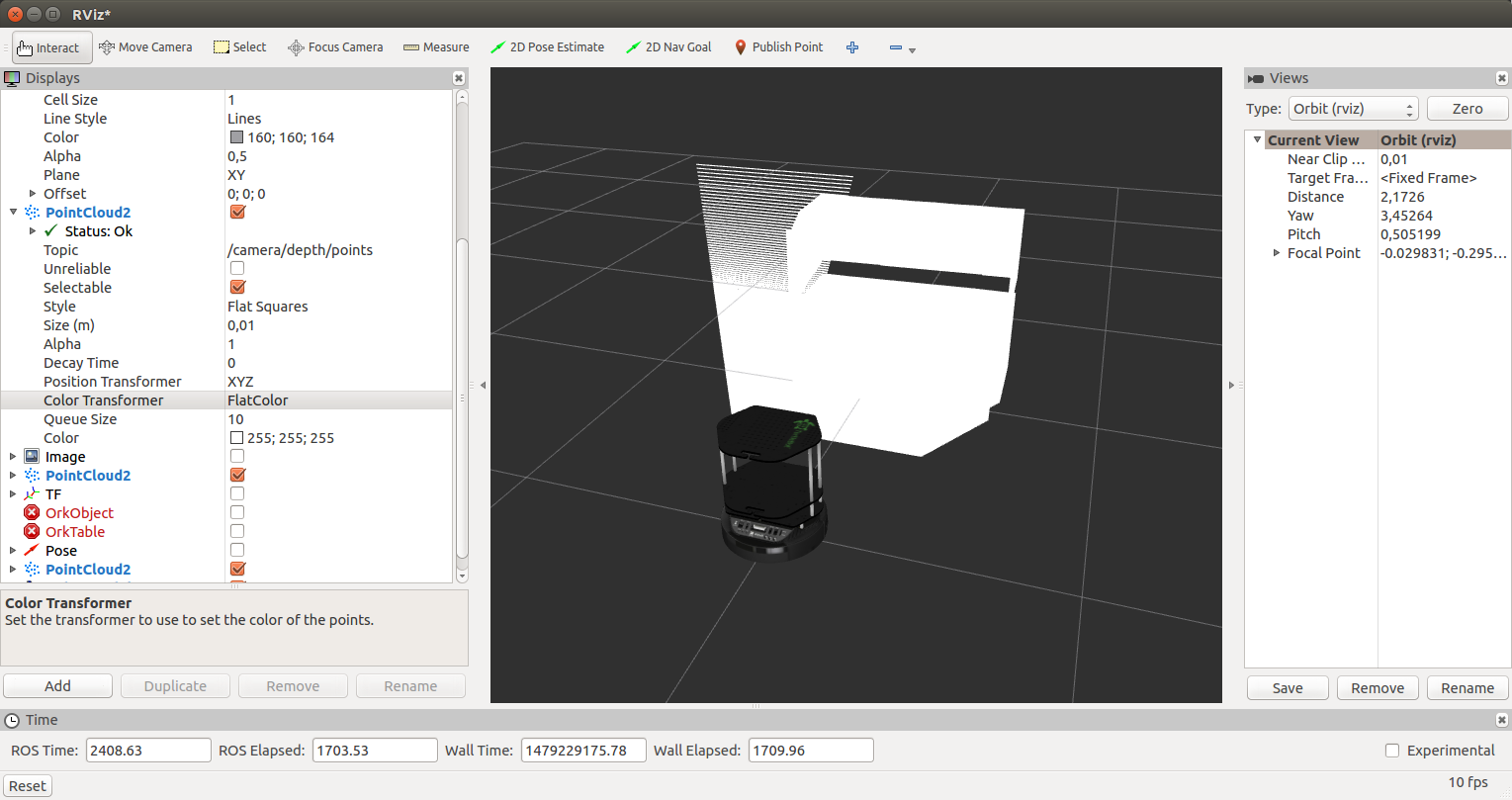Select the Color Transformer value FlatColor

coord(258,400)
